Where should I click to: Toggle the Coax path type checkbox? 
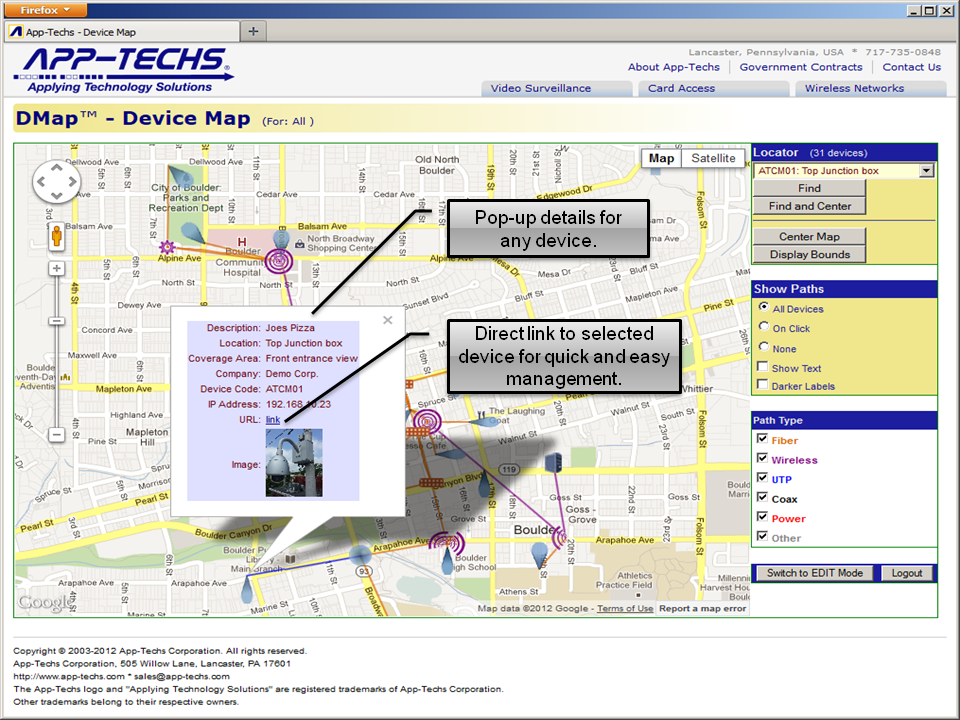tap(762, 497)
